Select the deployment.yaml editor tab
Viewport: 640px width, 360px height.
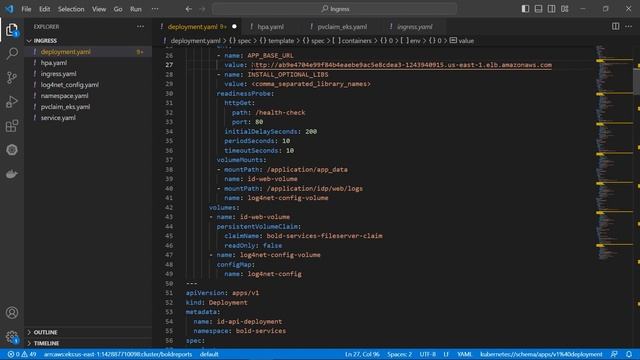pyautogui.click(x=197, y=27)
